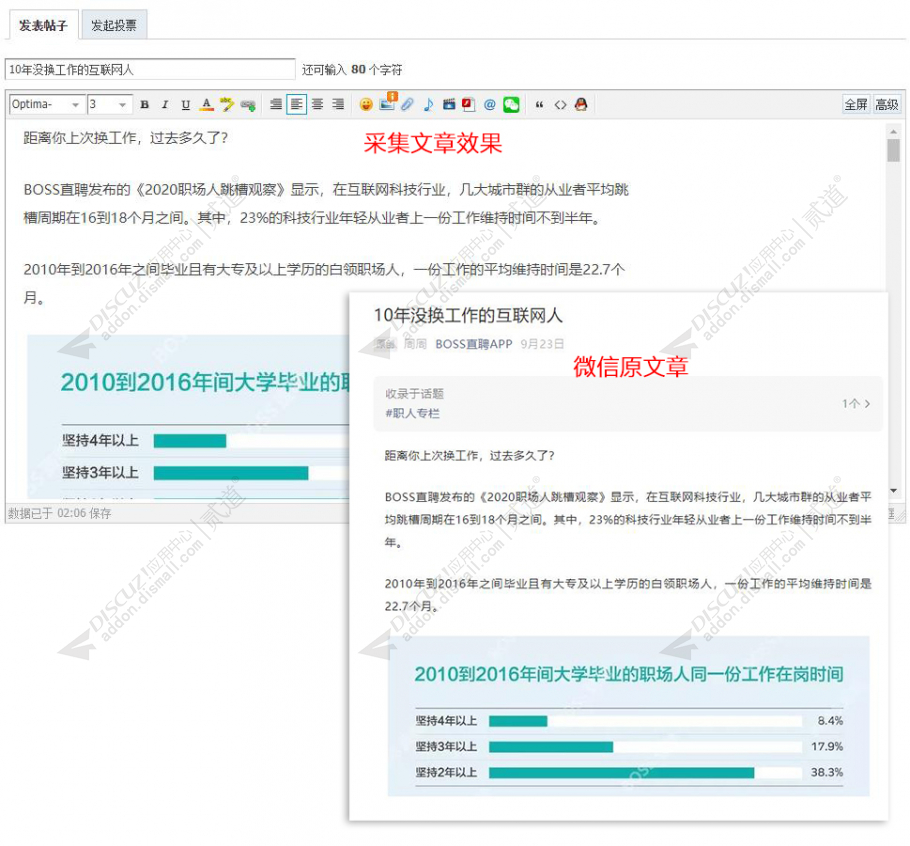Image resolution: width=910 pixels, height=846 pixels.
Task: Insert a quote block
Action: point(540,104)
